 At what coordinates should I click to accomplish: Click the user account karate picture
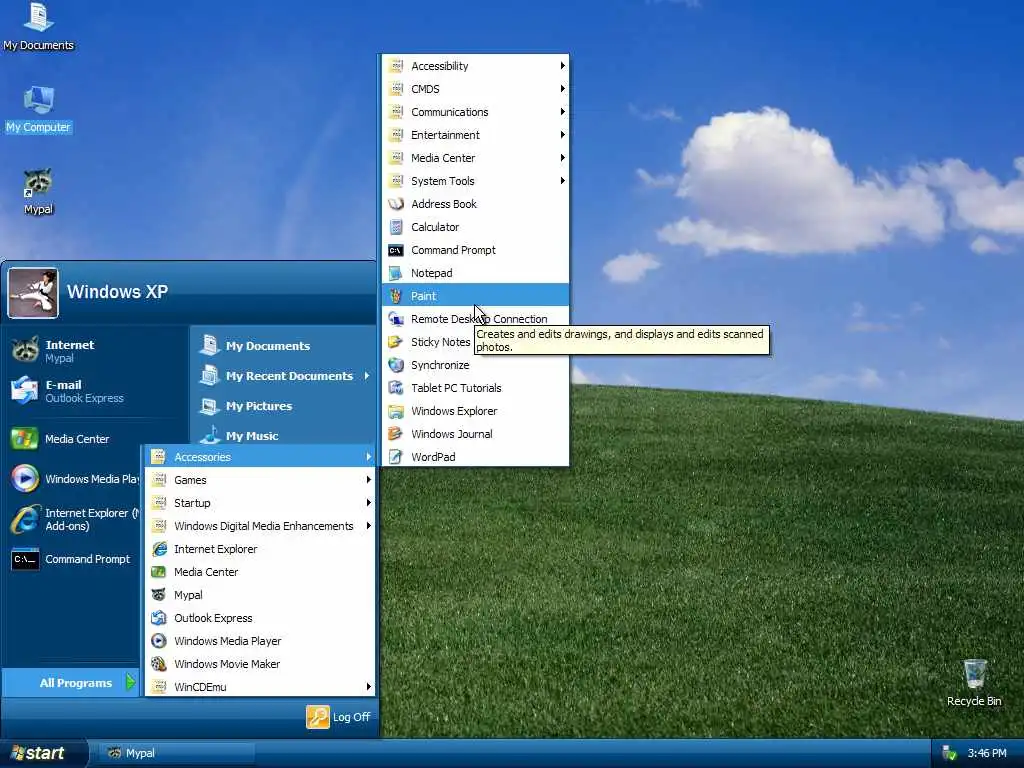click(x=33, y=293)
